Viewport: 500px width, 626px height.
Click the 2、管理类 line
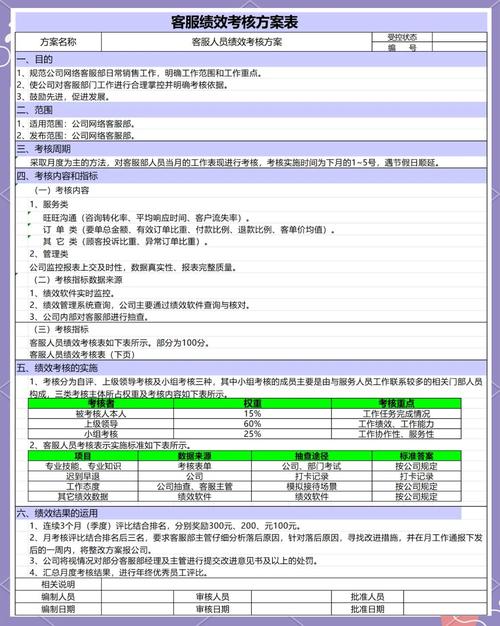[49, 254]
